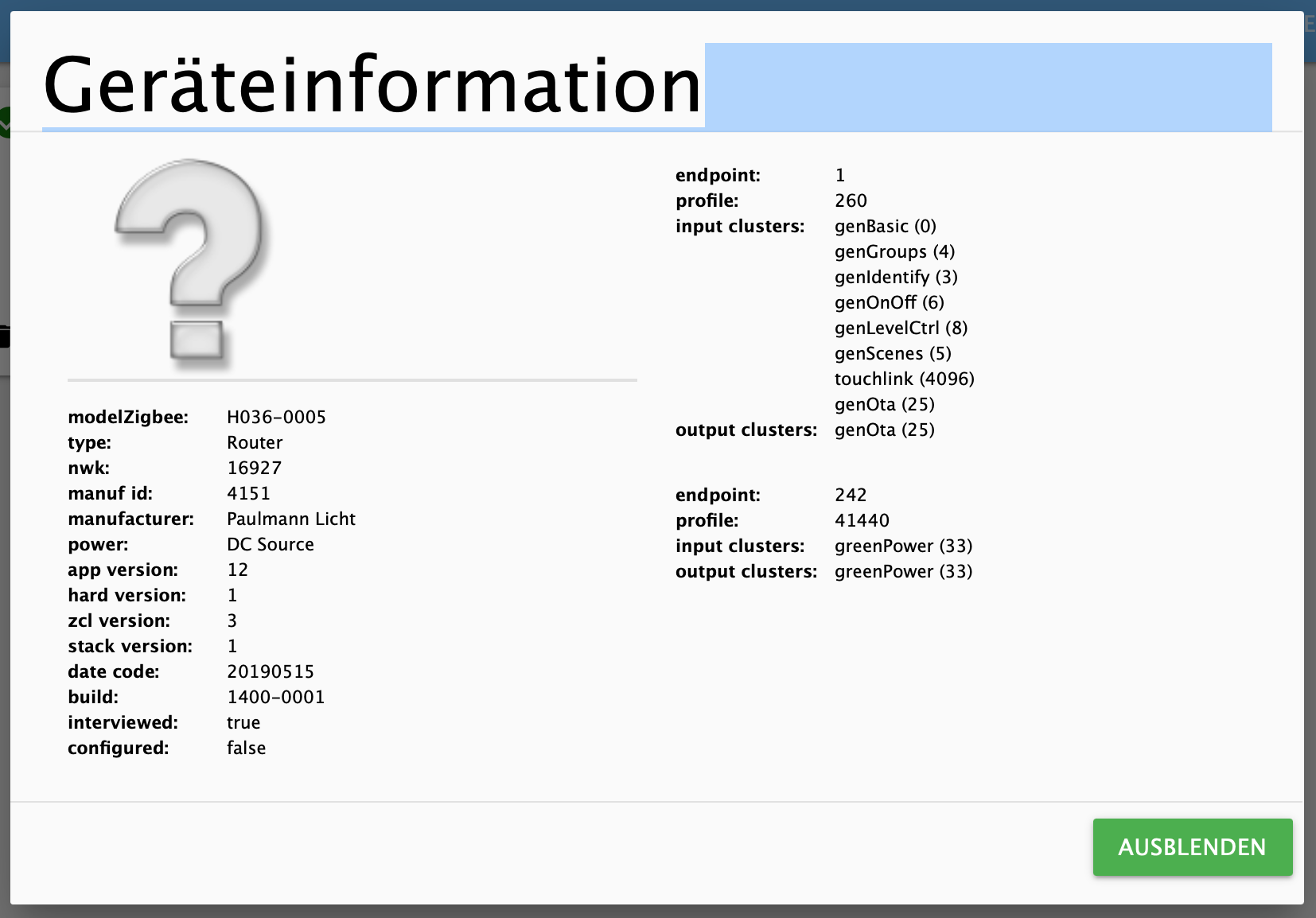The height and width of the screenshot is (918, 1316).
Task: Click the hard version: label
Action: point(127,595)
